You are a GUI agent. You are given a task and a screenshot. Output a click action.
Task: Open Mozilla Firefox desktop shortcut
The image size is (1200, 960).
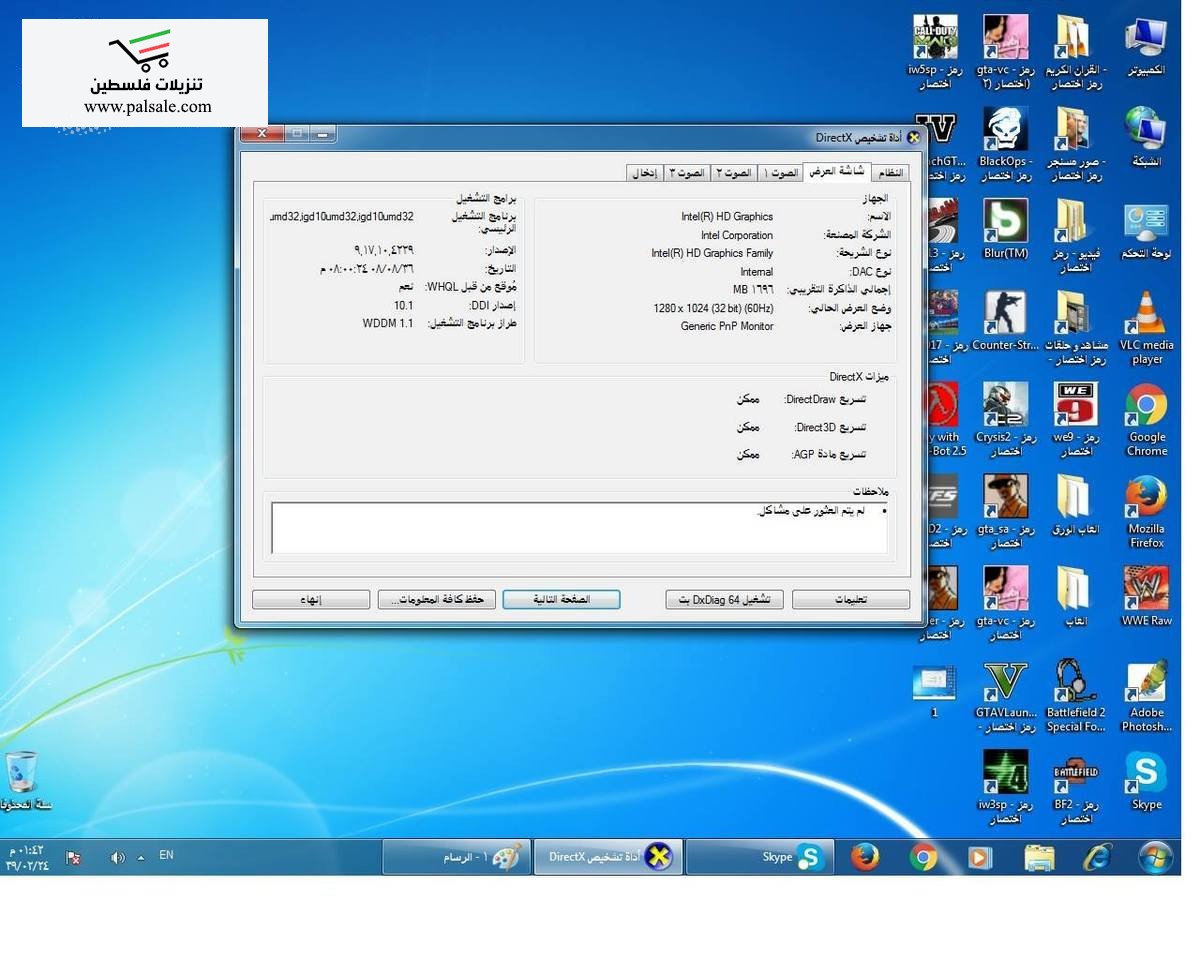1146,498
